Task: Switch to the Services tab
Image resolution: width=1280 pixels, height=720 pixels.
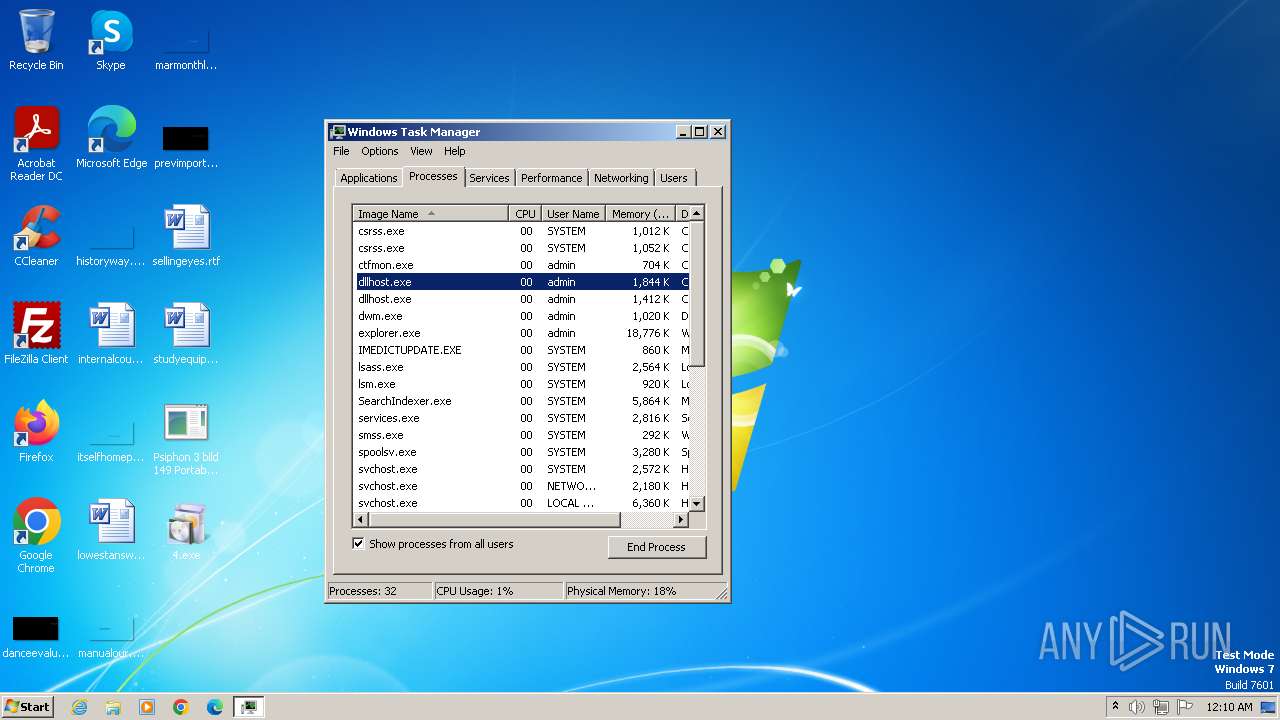Action: [x=489, y=178]
